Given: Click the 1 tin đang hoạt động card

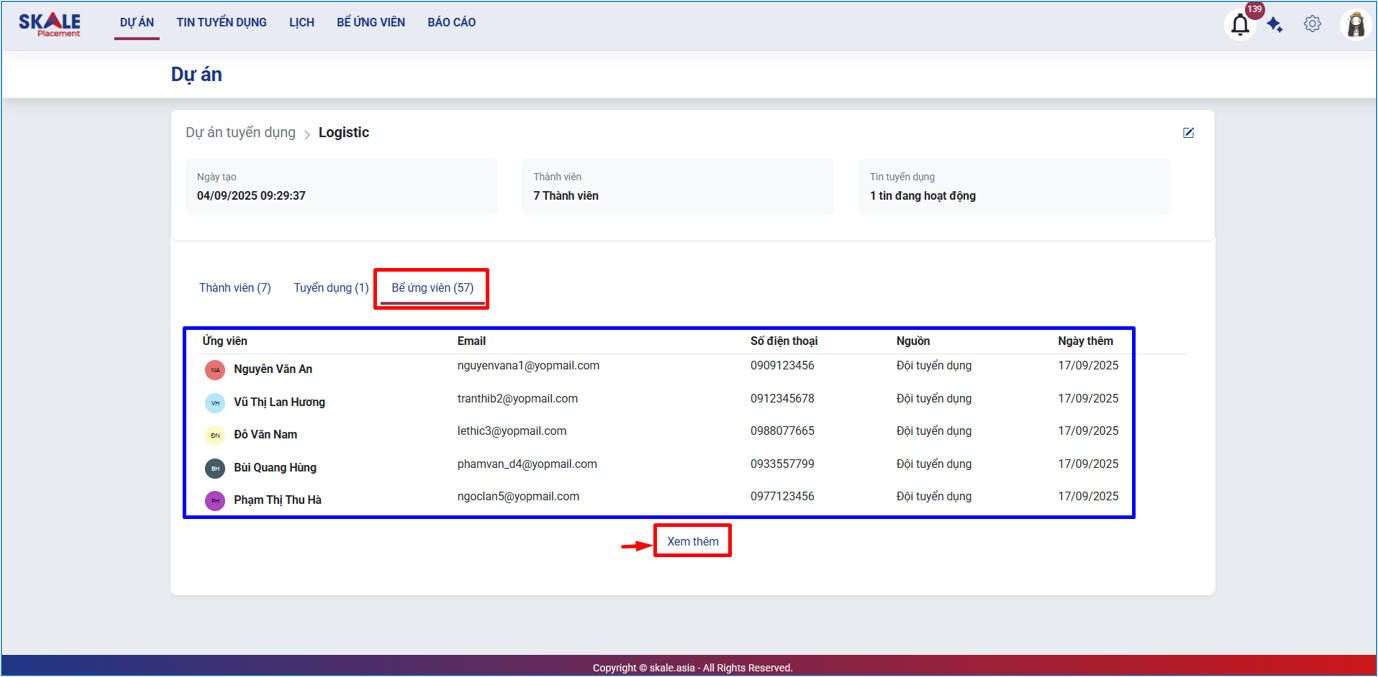Looking at the screenshot, I should (x=1013, y=187).
